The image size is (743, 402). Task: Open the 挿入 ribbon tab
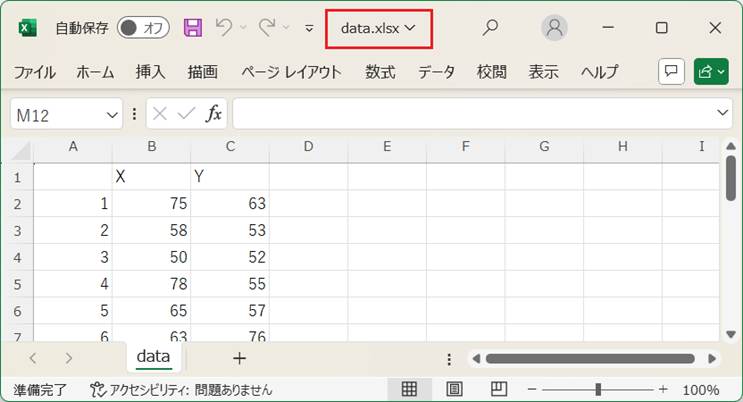point(150,72)
